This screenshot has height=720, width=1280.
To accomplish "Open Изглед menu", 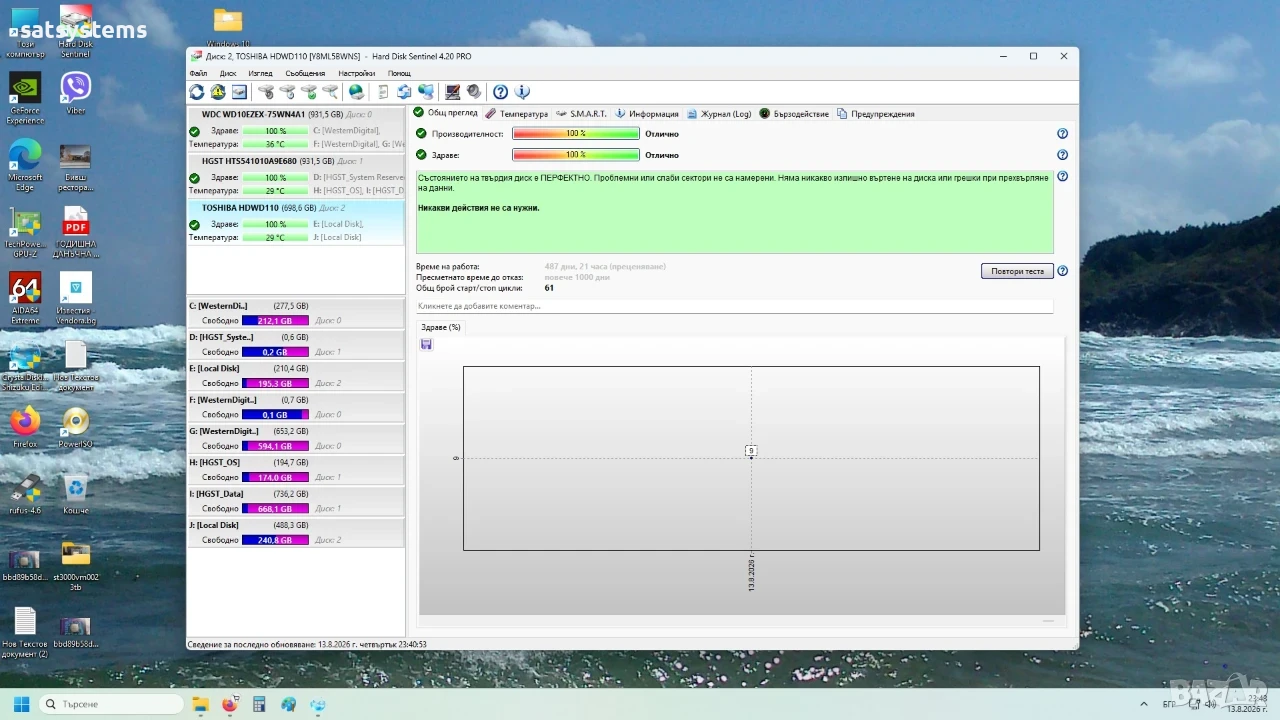I will tap(260, 73).
